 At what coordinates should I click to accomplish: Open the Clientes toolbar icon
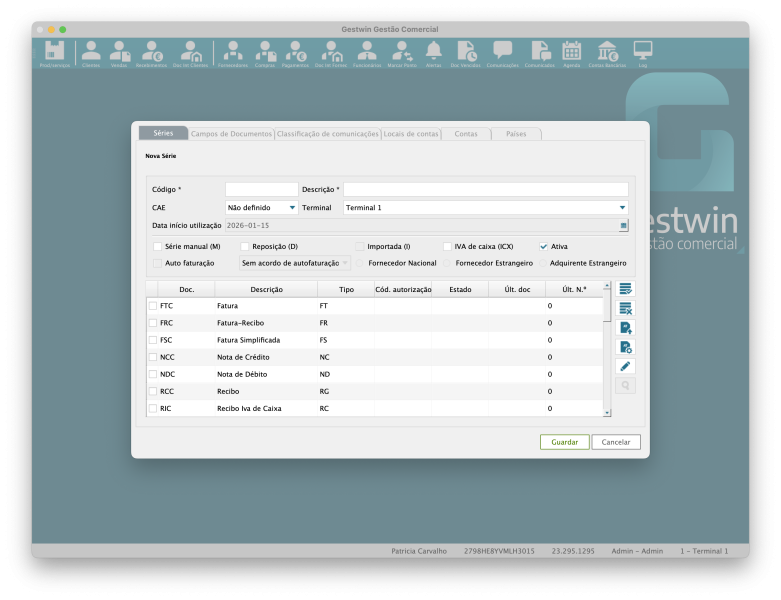(x=91, y=52)
